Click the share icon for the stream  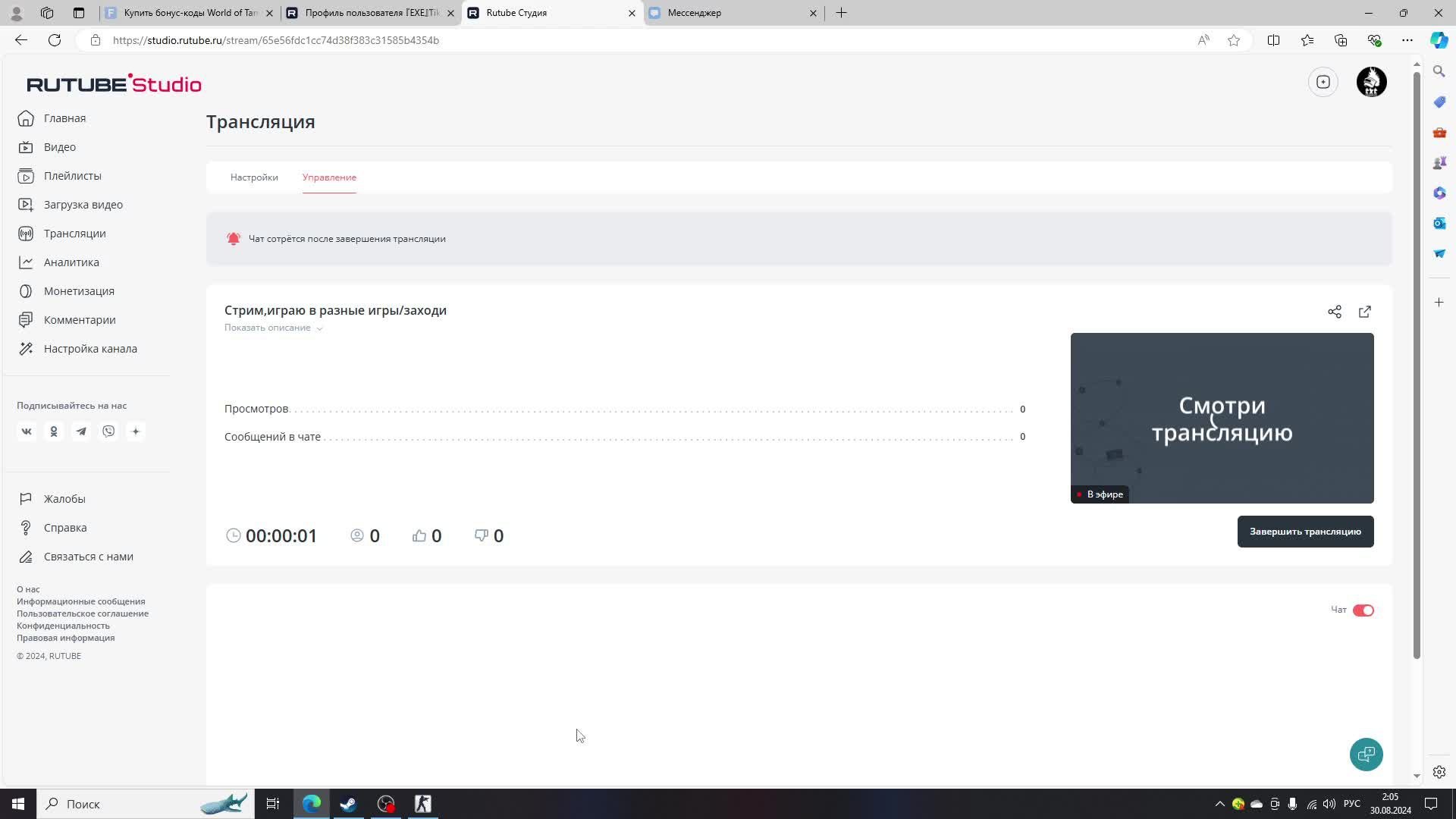[1335, 312]
